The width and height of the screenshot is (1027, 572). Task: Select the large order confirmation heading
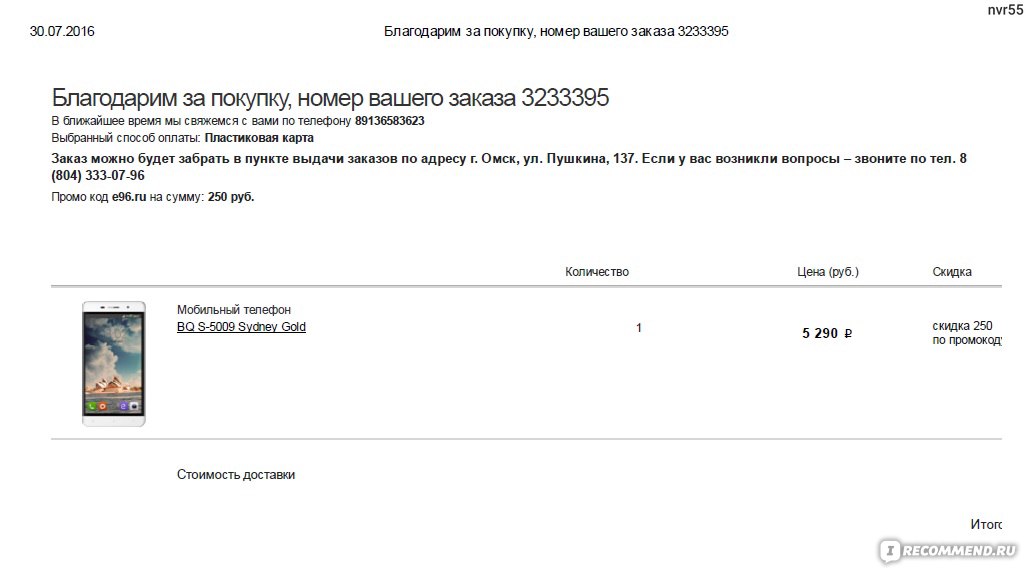pyautogui.click(x=330, y=98)
